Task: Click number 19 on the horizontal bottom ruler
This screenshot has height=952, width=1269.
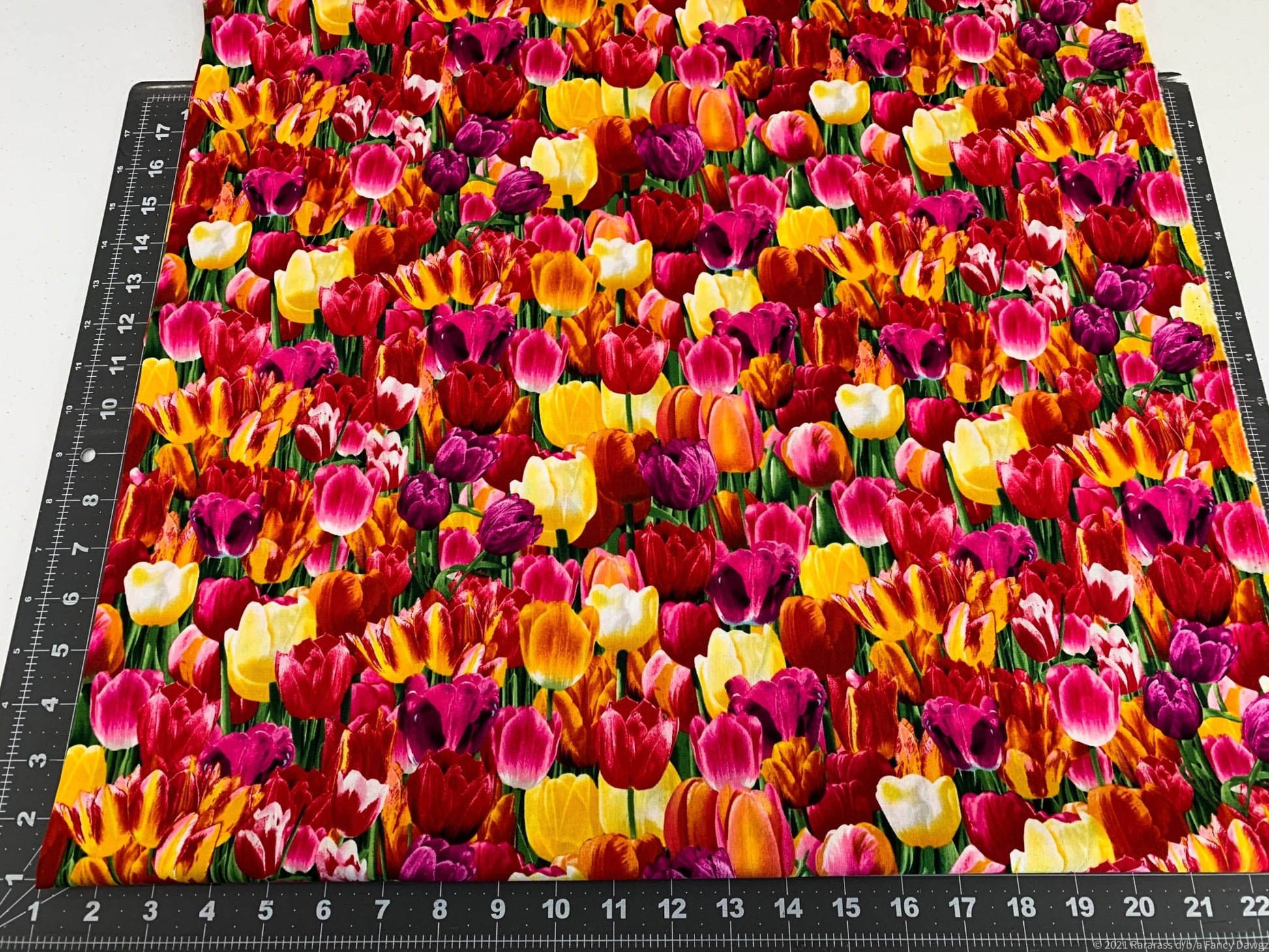Action: point(1081,906)
